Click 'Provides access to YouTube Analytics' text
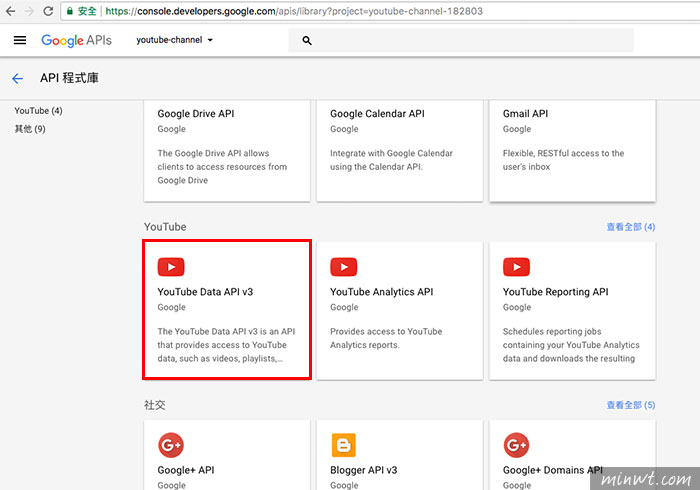 [386, 338]
